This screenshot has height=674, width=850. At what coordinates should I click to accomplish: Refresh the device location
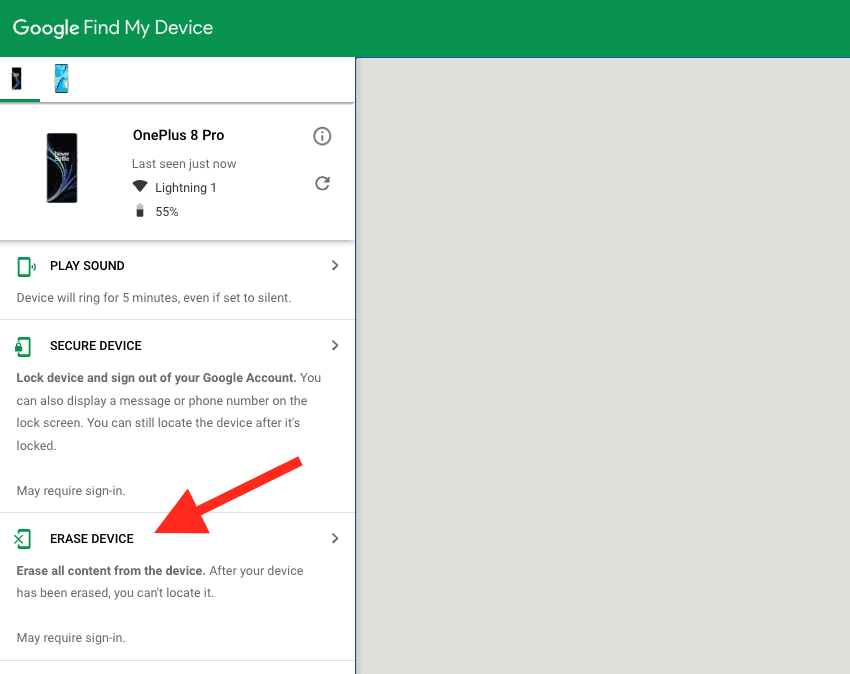pyautogui.click(x=322, y=184)
